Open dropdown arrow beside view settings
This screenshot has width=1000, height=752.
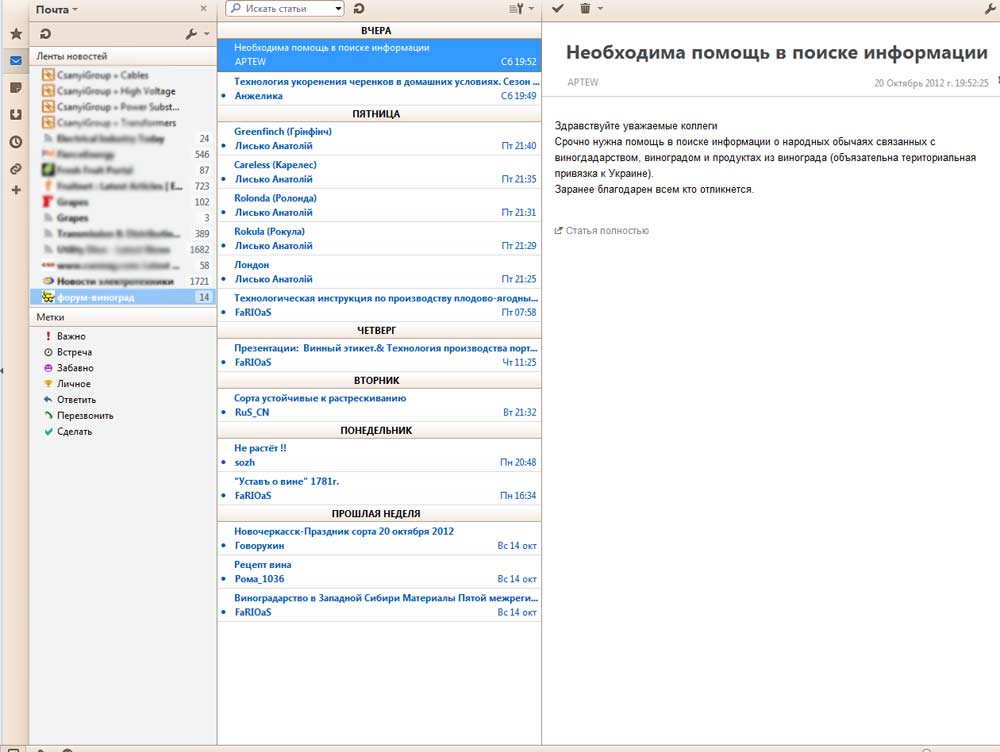click(531, 9)
